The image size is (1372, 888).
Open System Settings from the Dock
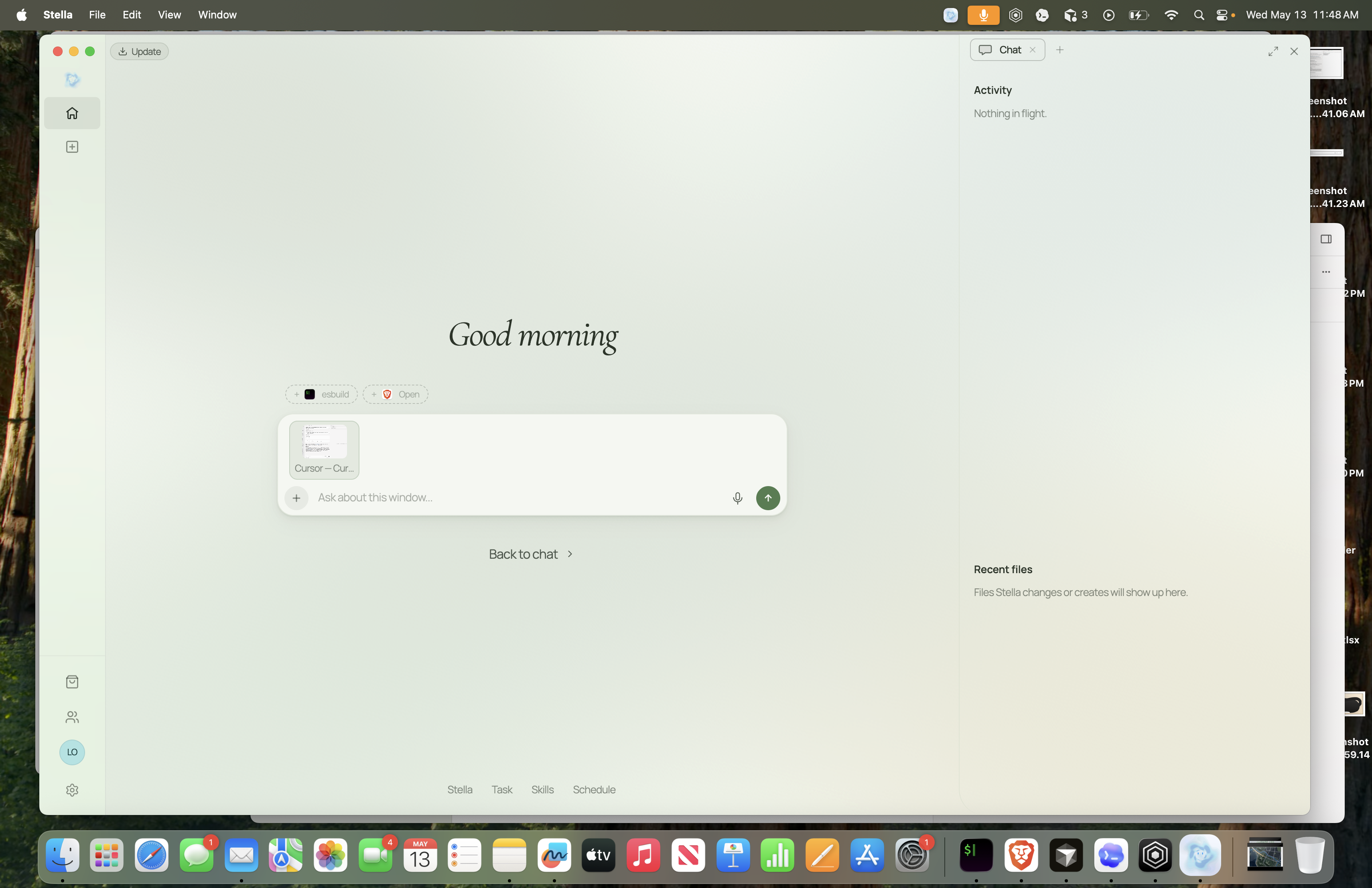tap(912, 855)
